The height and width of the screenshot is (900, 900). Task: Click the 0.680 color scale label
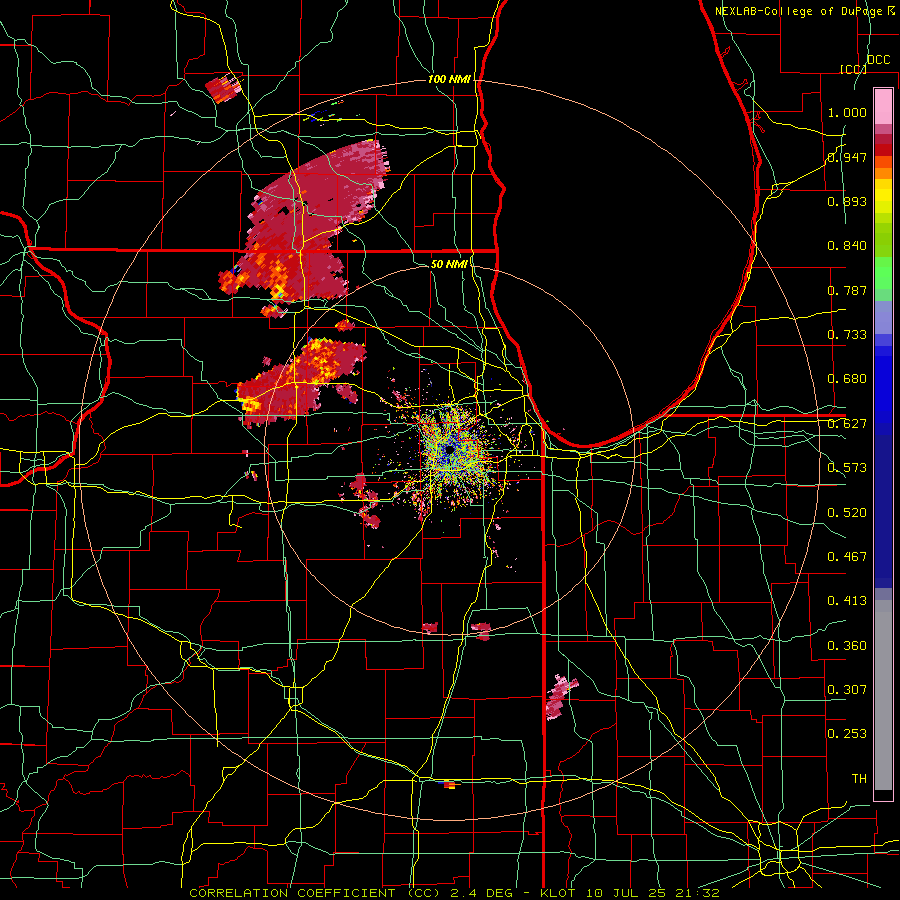[847, 379]
